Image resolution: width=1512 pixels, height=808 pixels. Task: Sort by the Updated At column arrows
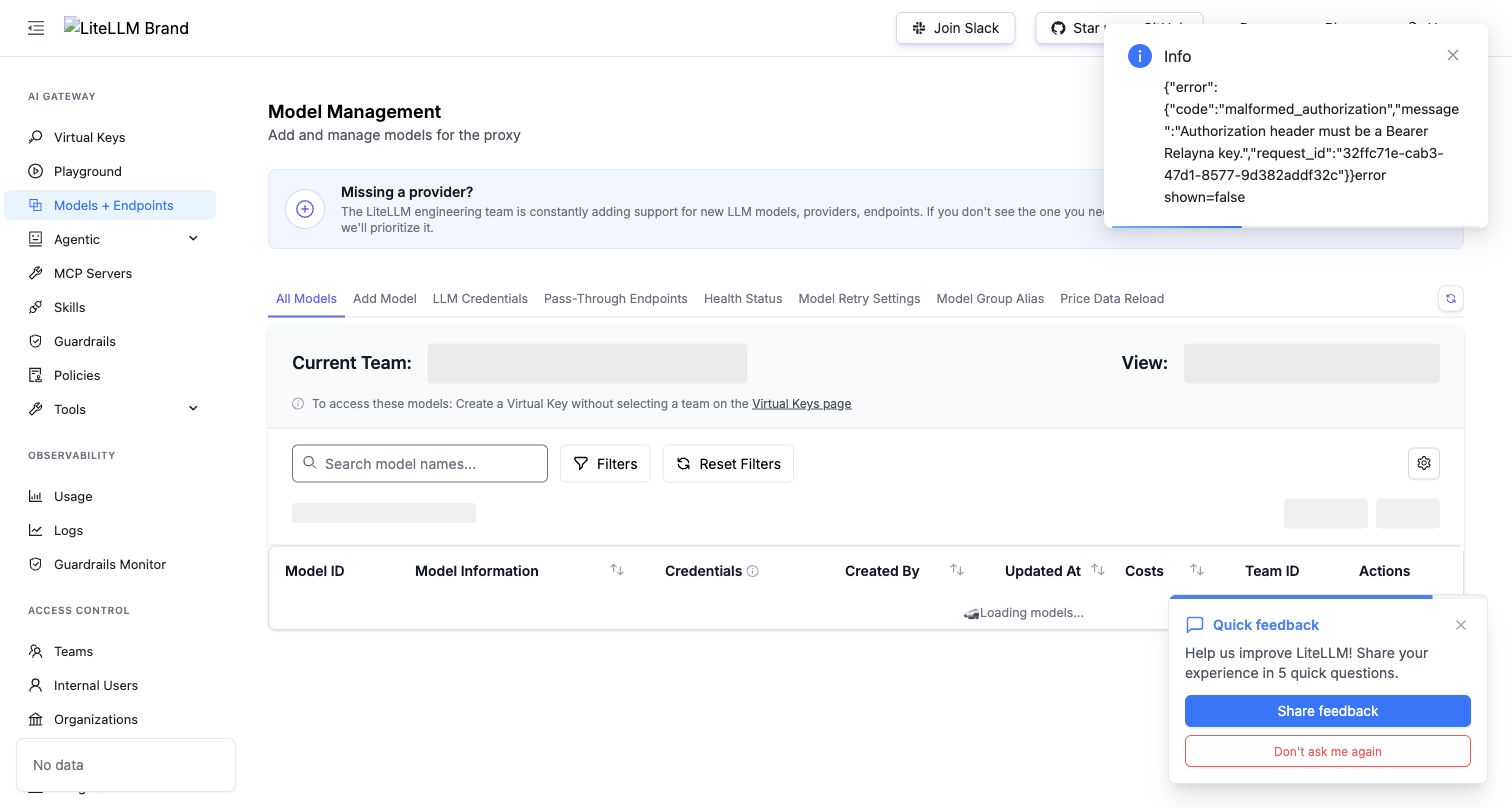tap(1098, 570)
